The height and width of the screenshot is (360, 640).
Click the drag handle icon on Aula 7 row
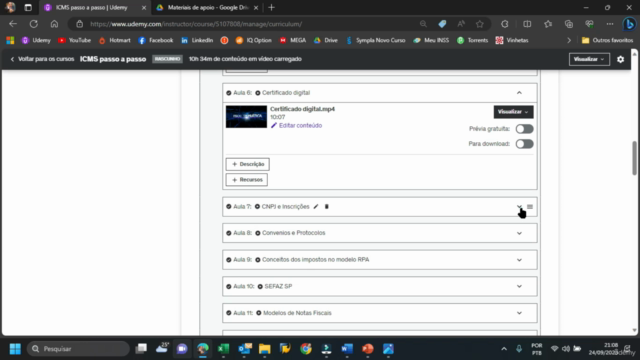pos(530,207)
